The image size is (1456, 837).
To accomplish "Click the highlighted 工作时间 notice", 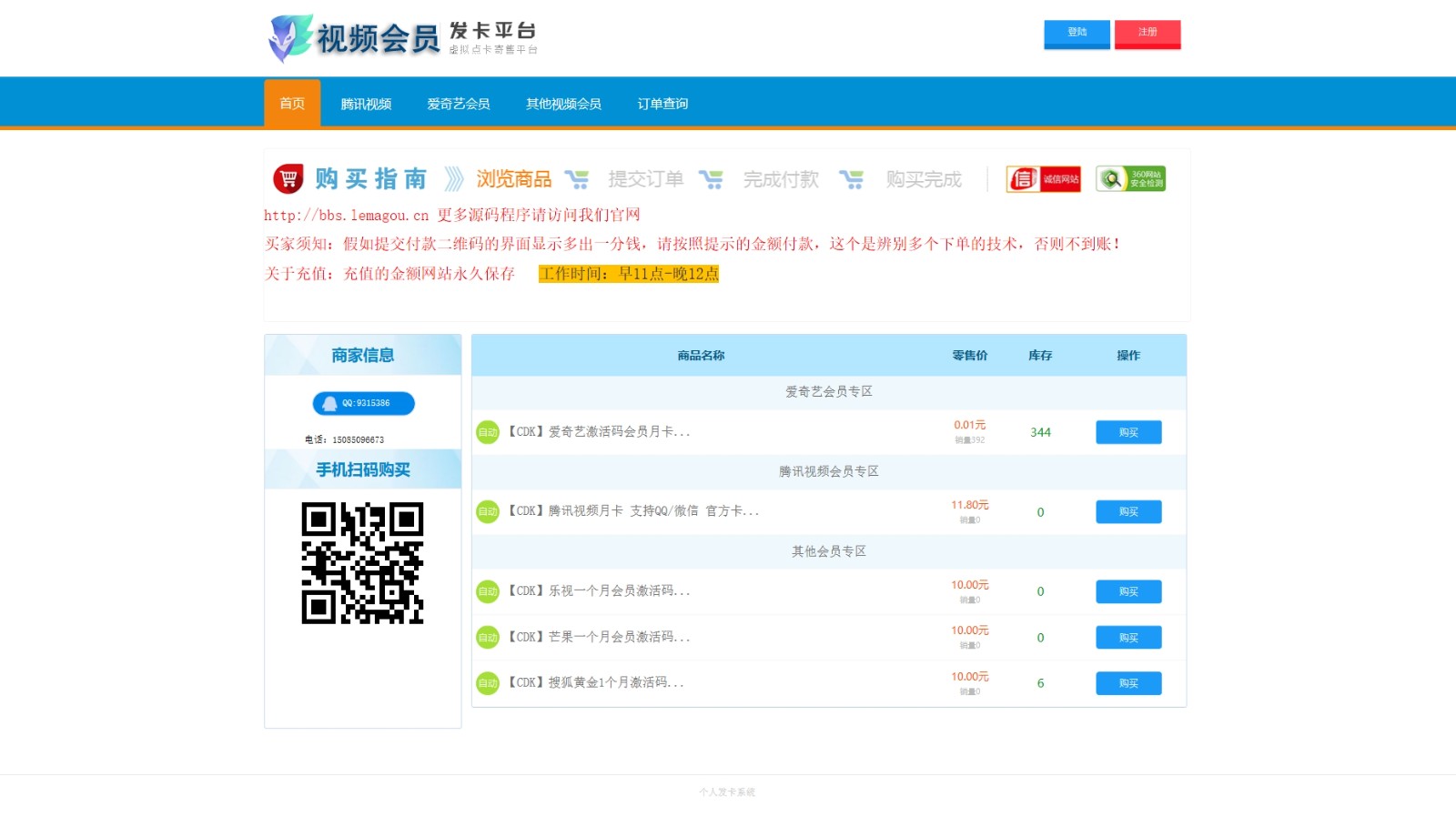I will click(x=629, y=274).
